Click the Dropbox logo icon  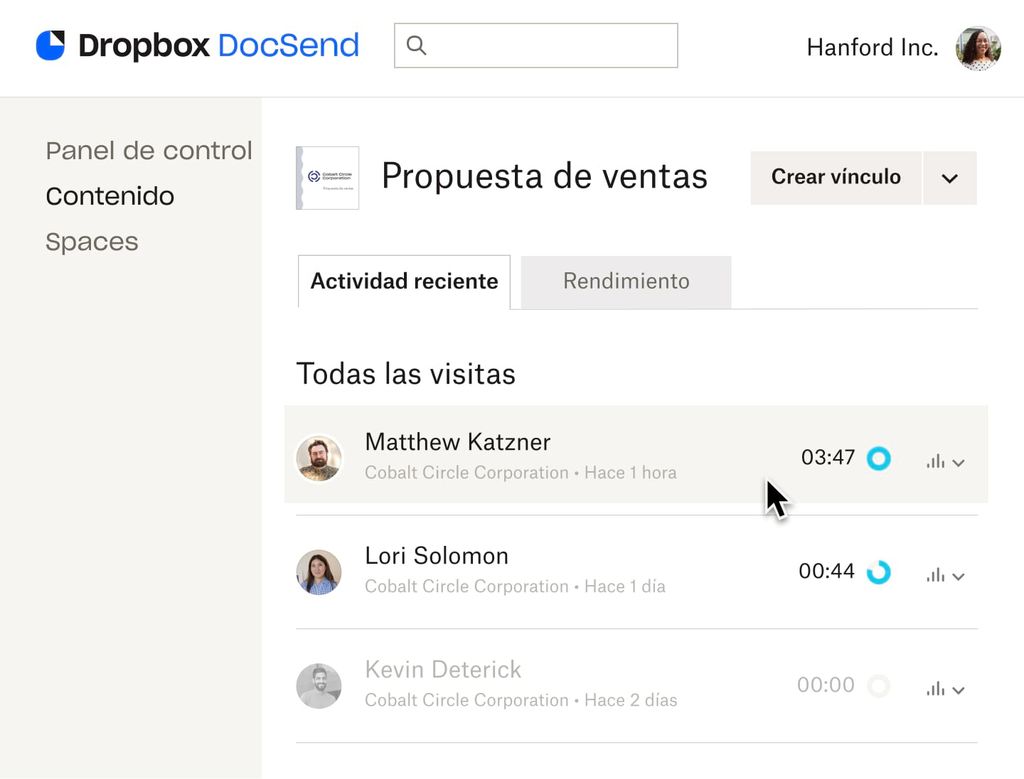click(x=53, y=44)
